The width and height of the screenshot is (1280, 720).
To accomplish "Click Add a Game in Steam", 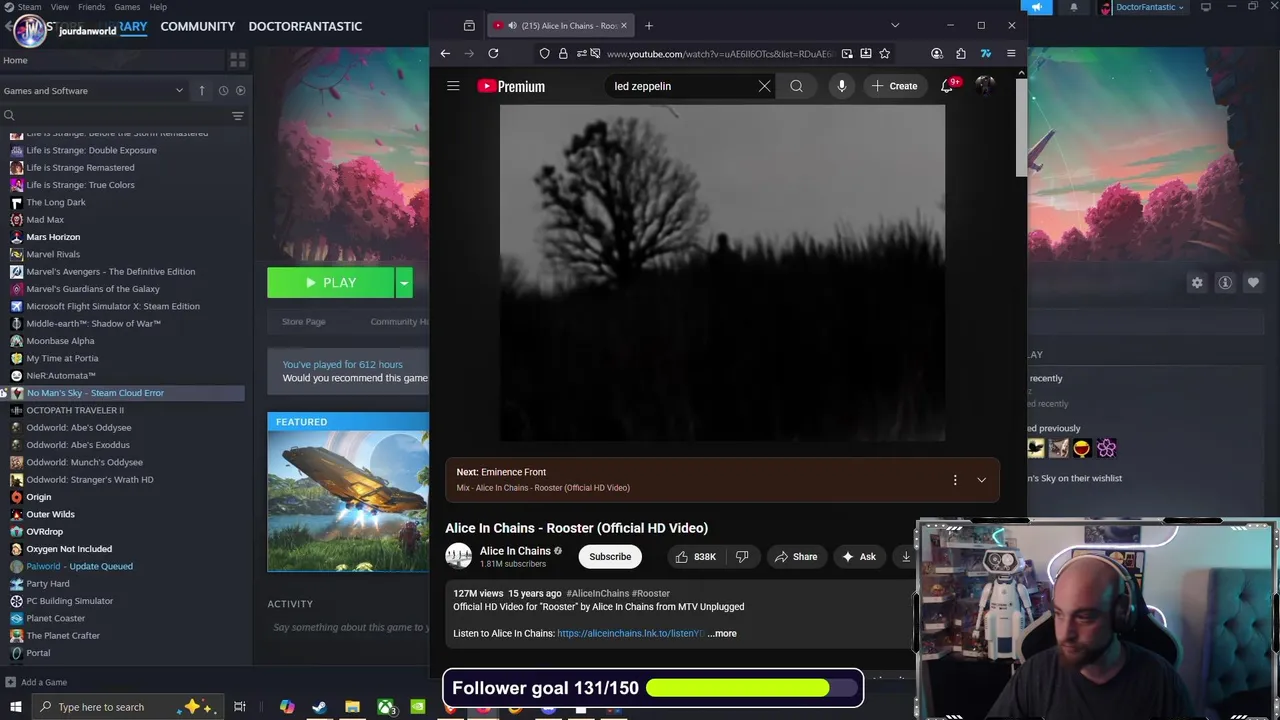I will 36,682.
